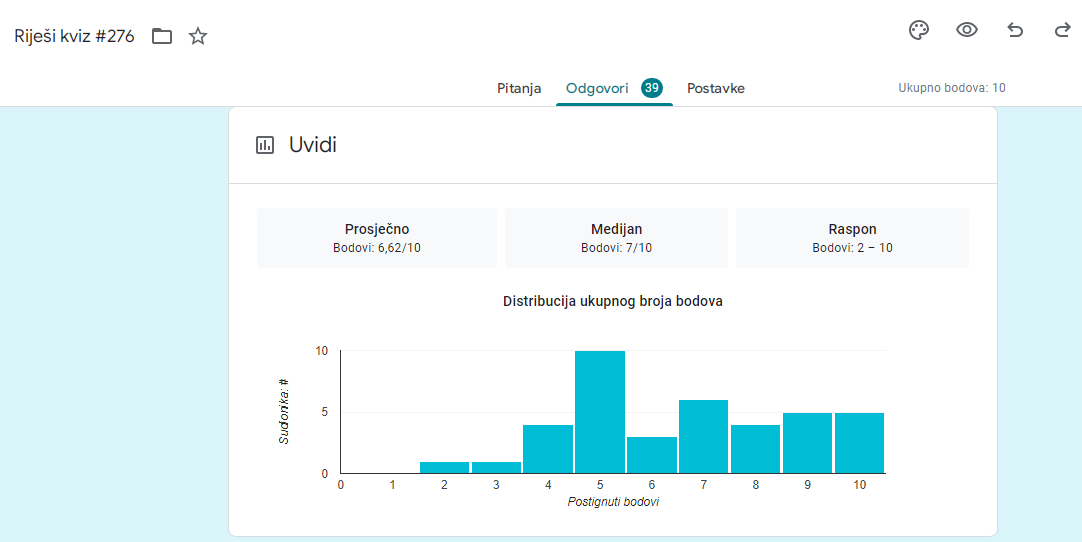The image size is (1082, 542).
Task: Select the Raspon score card
Action: tap(852, 238)
